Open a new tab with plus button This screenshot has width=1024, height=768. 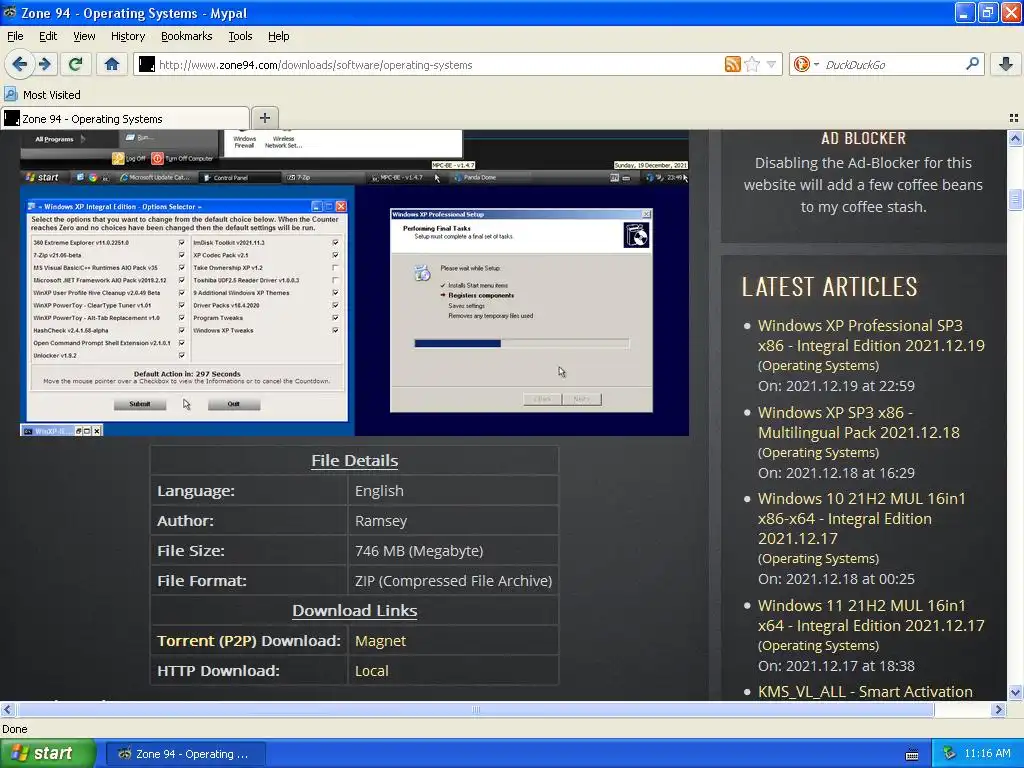pyautogui.click(x=264, y=118)
